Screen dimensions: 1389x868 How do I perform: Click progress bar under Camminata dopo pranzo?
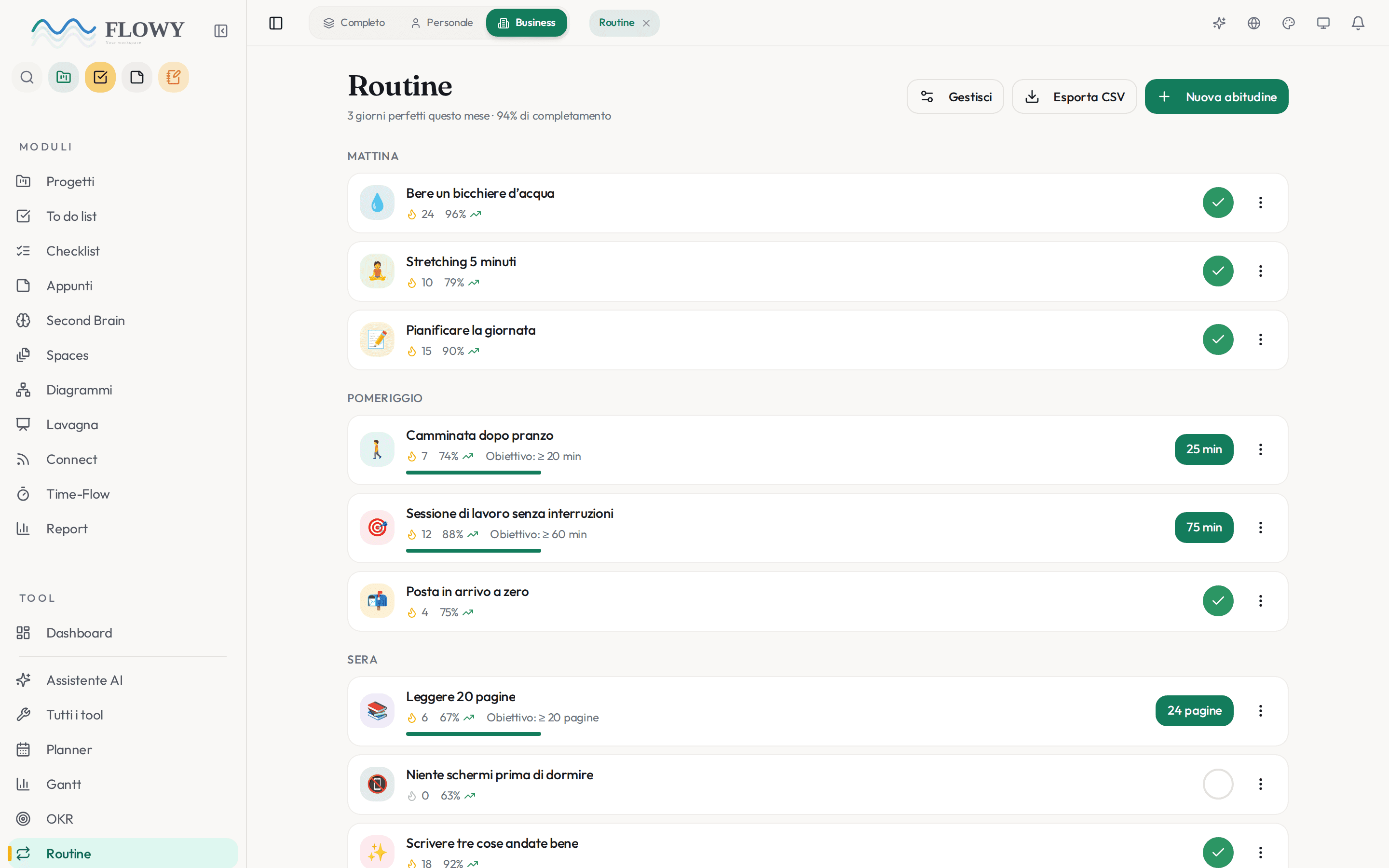click(474, 473)
